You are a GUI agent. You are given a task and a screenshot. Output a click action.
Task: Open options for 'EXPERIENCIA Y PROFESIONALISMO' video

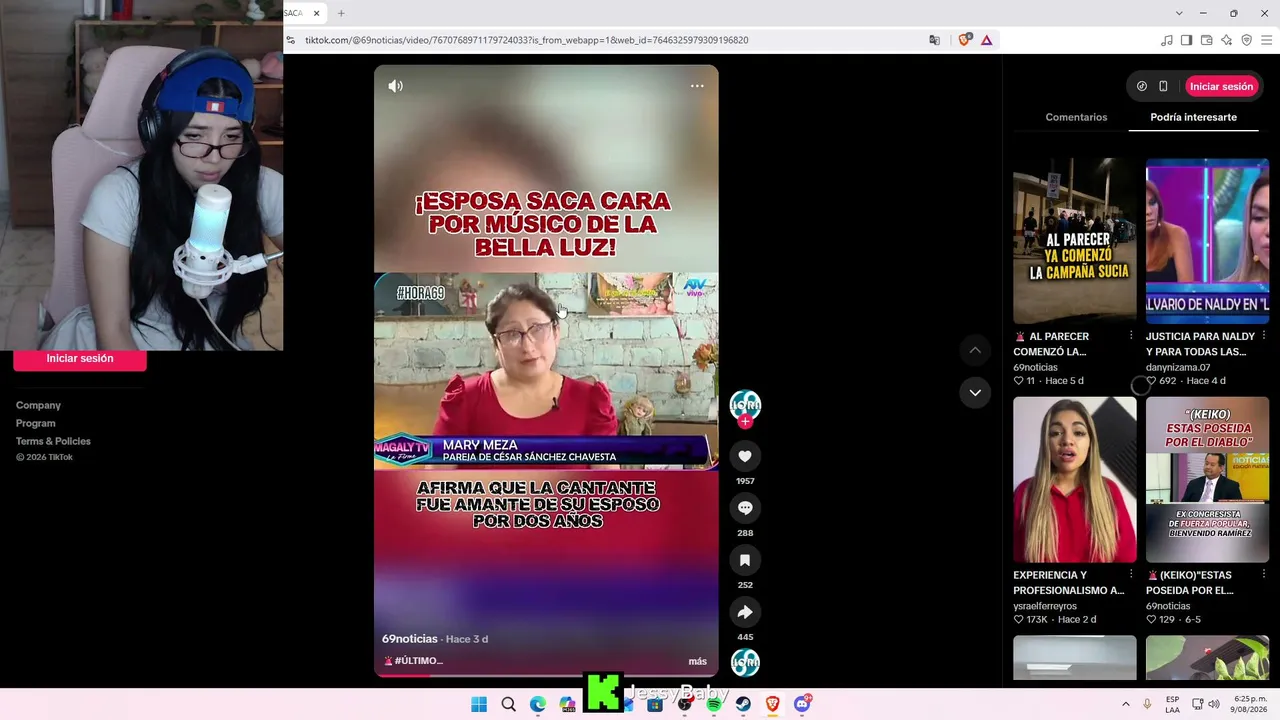1131,575
